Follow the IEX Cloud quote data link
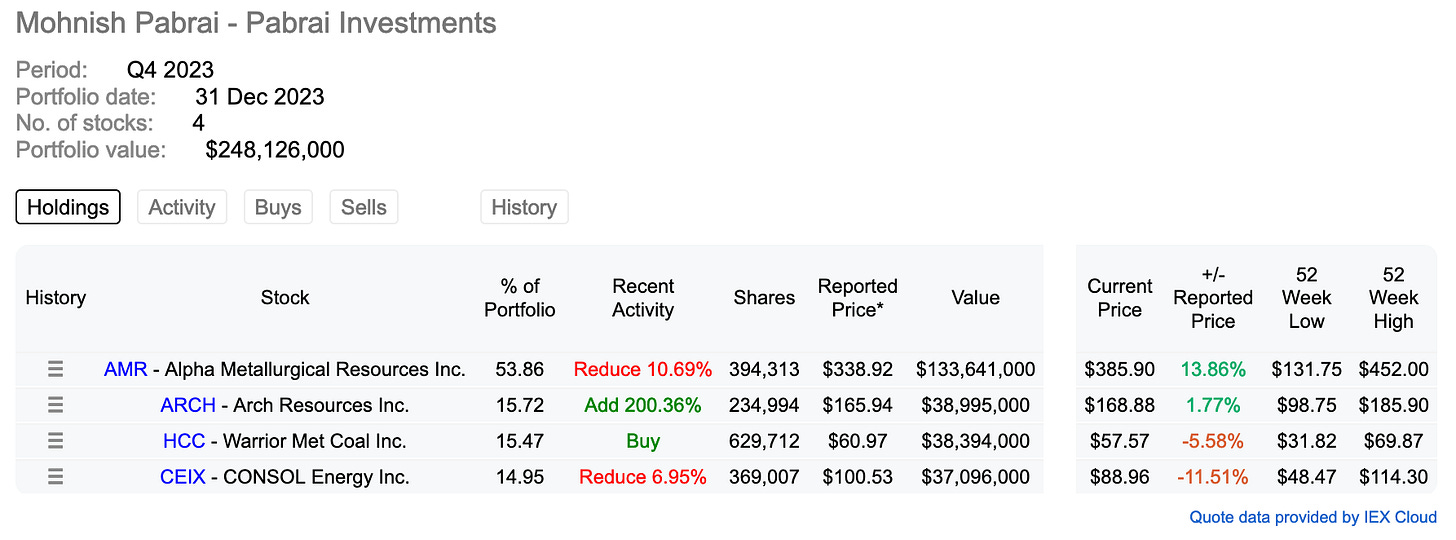The width and height of the screenshot is (1456, 540). [1313, 518]
